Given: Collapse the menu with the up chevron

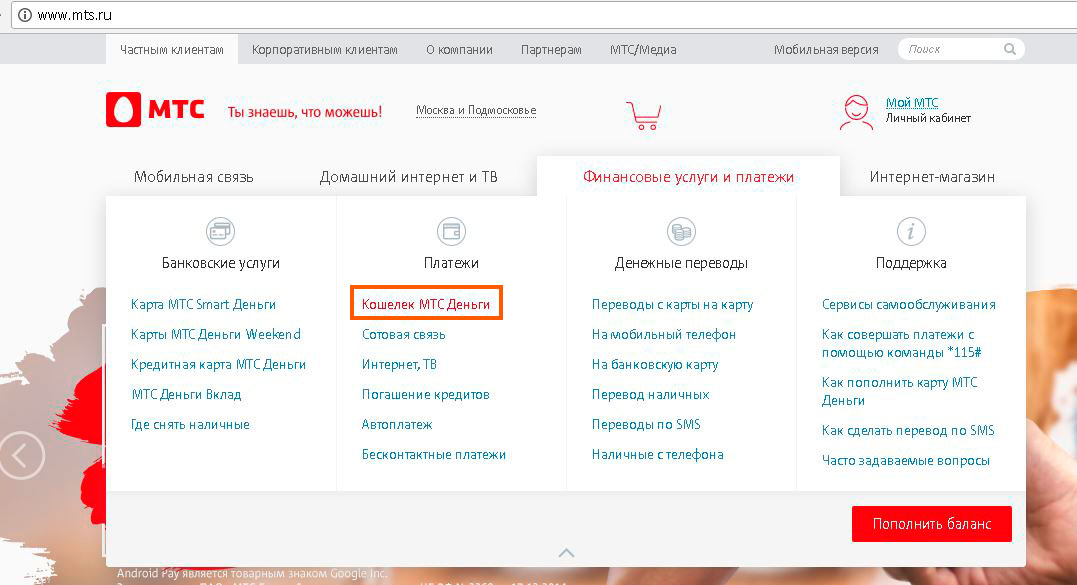Looking at the screenshot, I should coord(566,553).
